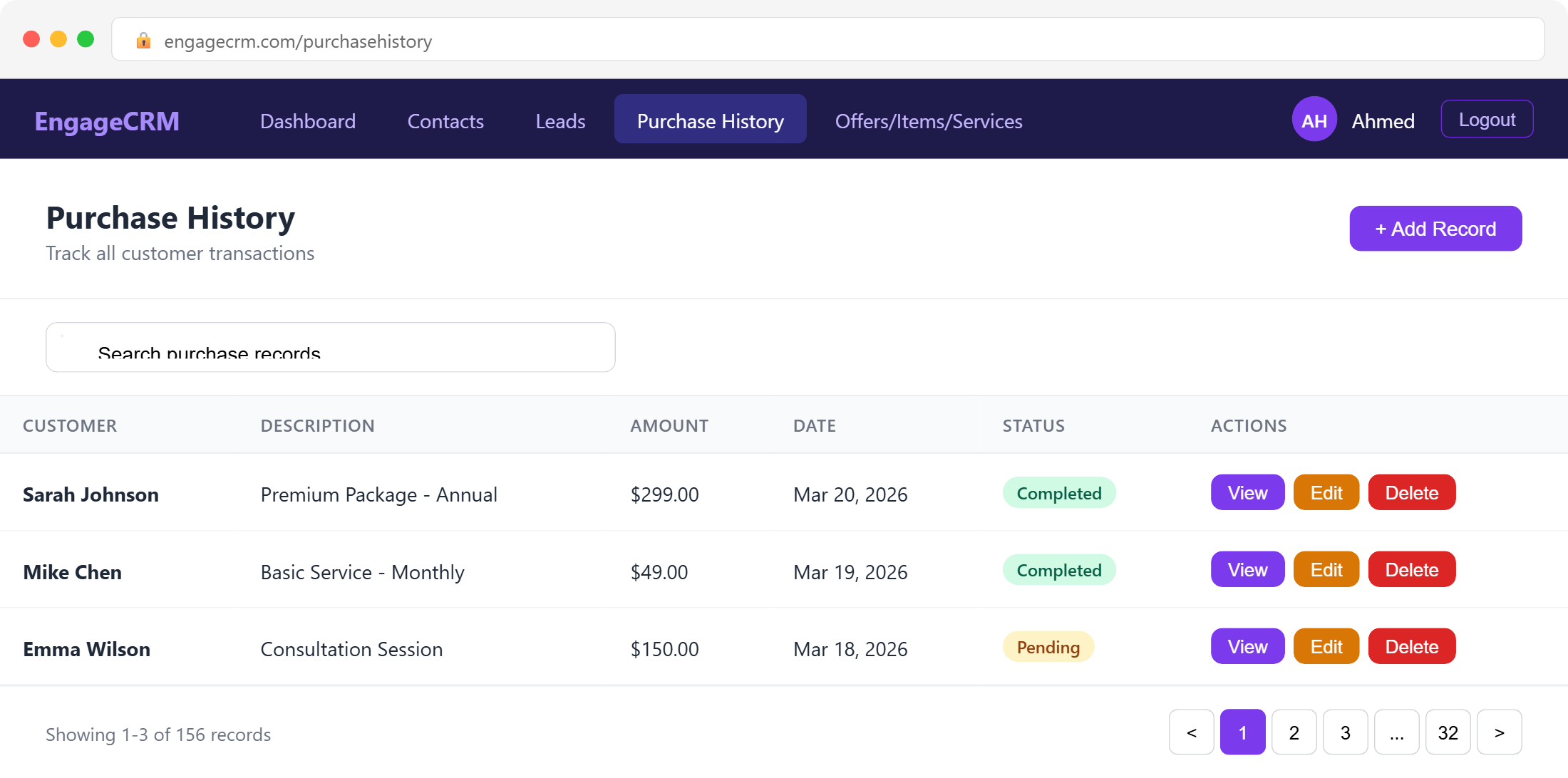
Task: Focus the search purchase records field
Action: tap(331, 348)
